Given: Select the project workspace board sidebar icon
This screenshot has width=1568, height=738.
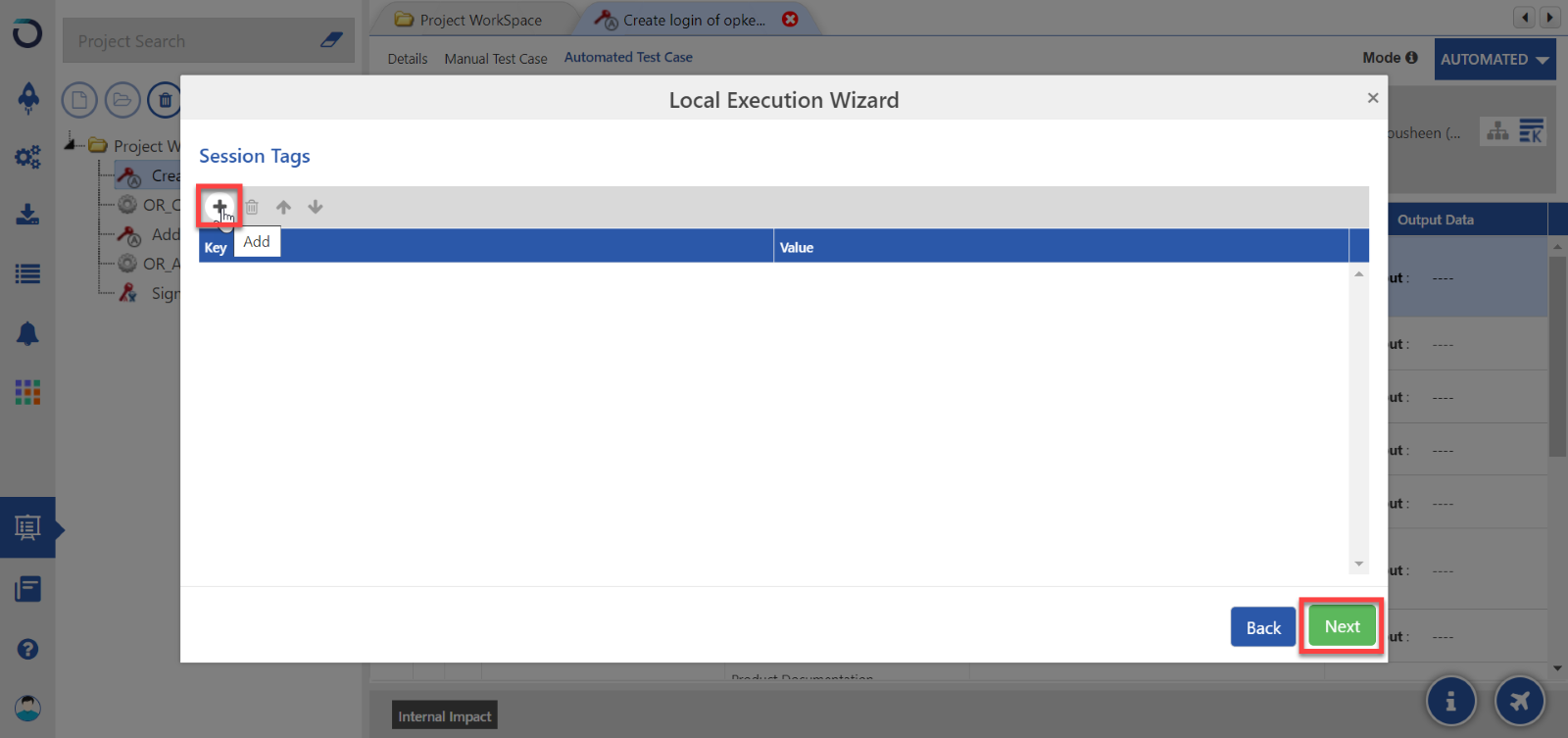Looking at the screenshot, I should coord(27,527).
